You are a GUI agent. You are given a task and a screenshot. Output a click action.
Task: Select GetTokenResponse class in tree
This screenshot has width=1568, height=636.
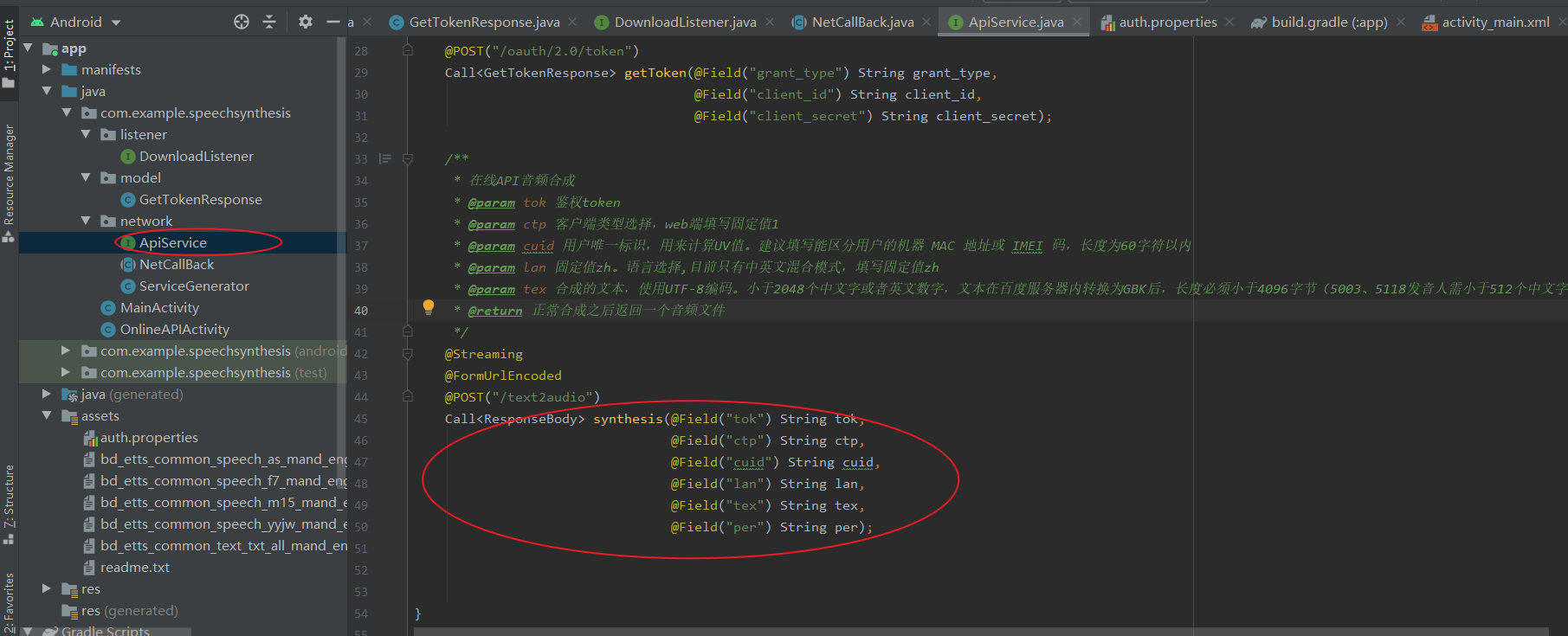(200, 199)
